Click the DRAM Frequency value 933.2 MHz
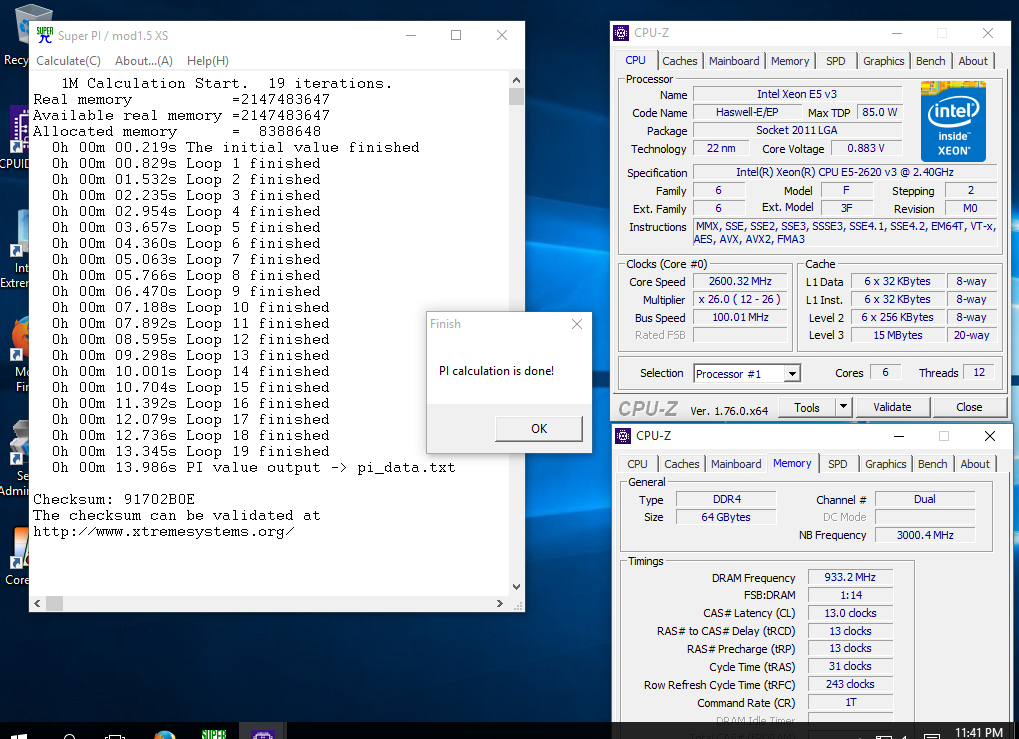Image resolution: width=1019 pixels, height=739 pixels. (850, 577)
